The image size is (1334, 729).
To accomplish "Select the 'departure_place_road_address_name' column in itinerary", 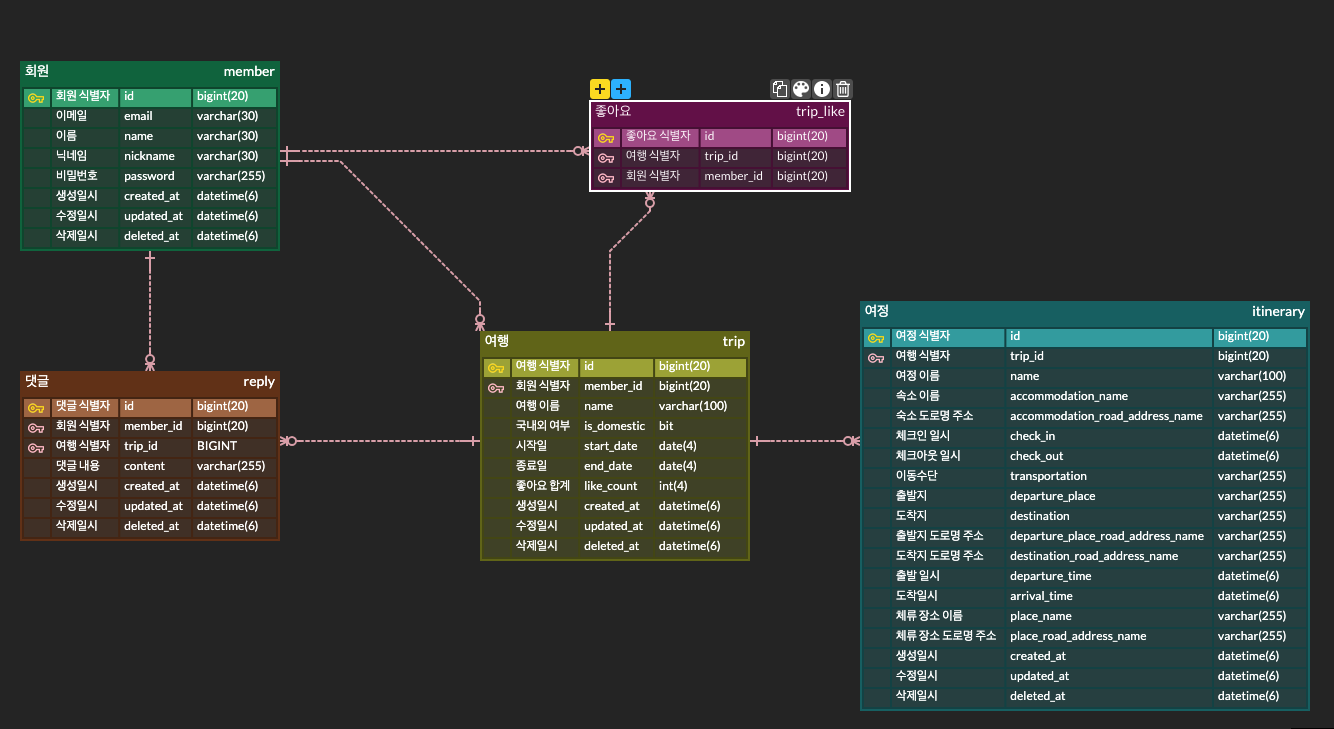I will [1107, 536].
